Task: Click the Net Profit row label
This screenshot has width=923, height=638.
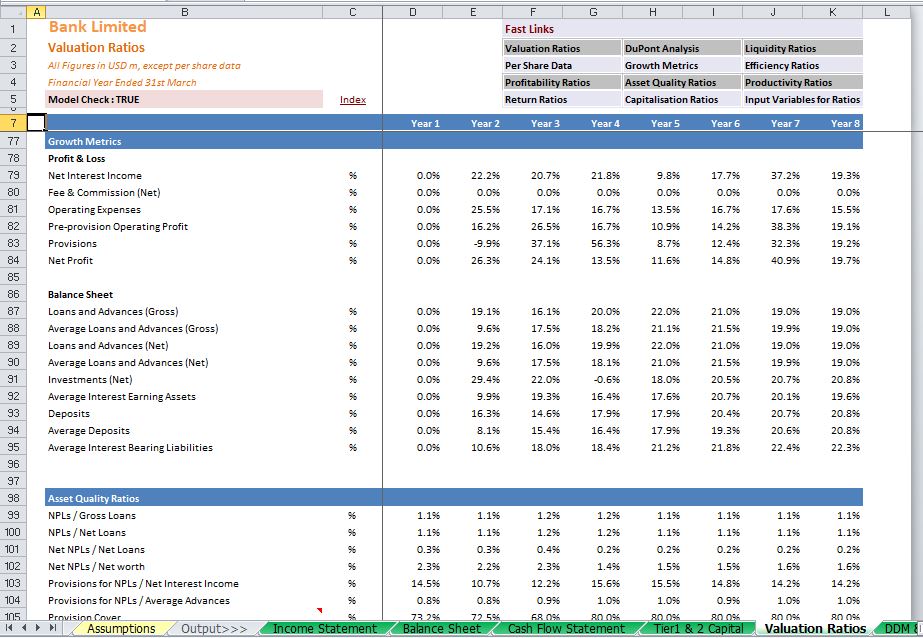Action: (x=71, y=260)
